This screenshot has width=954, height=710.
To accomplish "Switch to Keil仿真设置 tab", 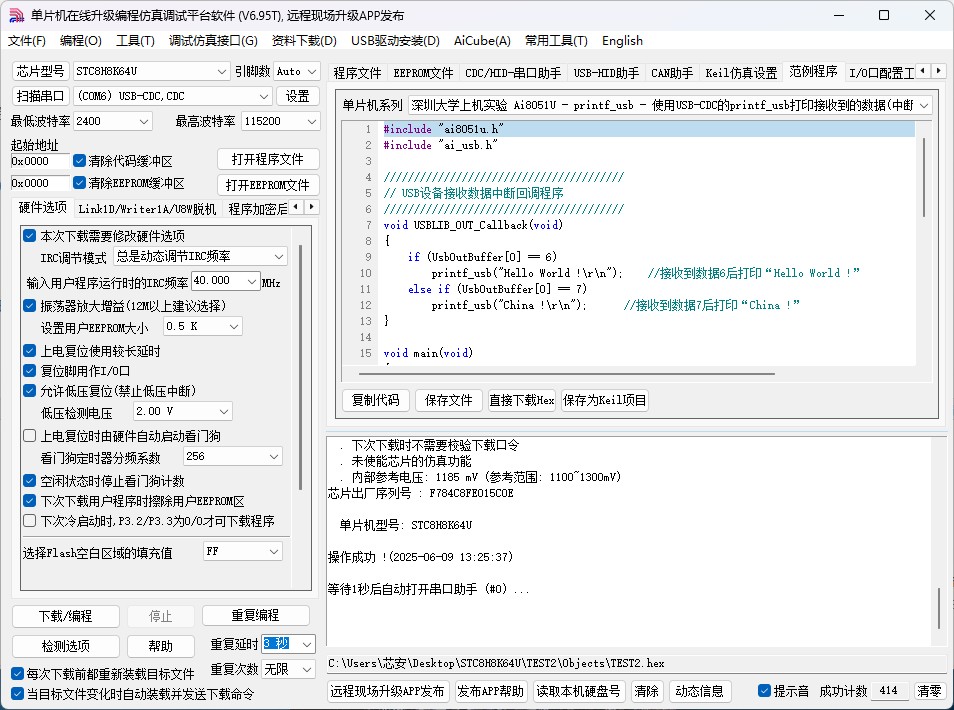I will [741, 73].
